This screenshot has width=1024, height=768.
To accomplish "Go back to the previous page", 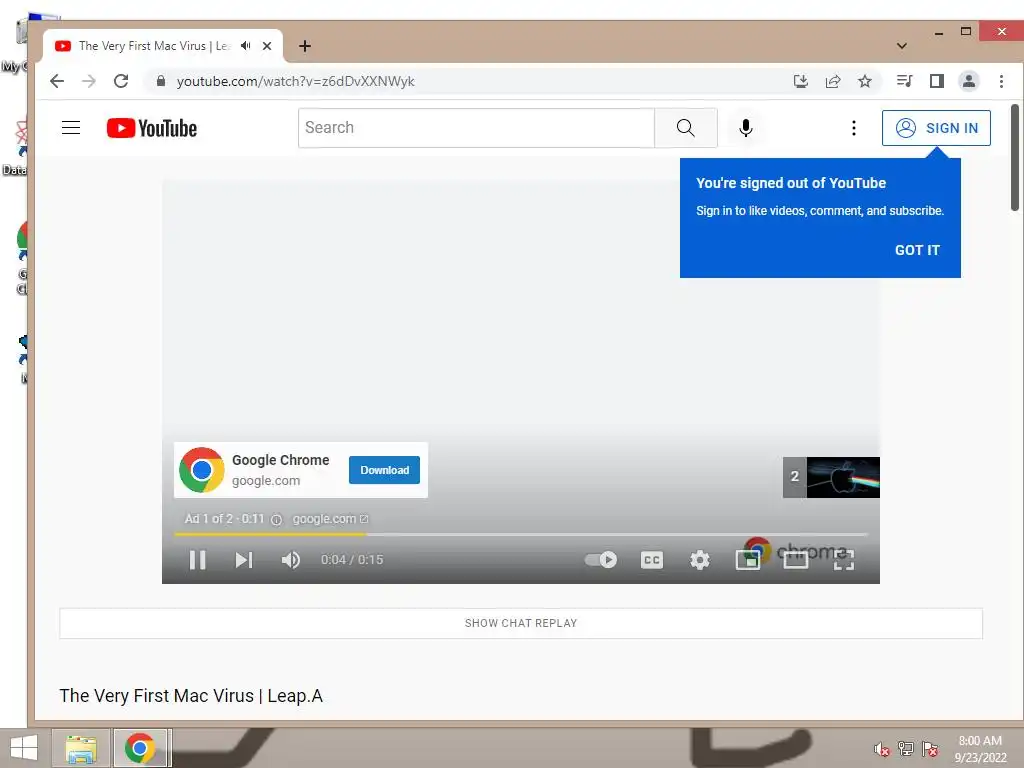I will 57,81.
